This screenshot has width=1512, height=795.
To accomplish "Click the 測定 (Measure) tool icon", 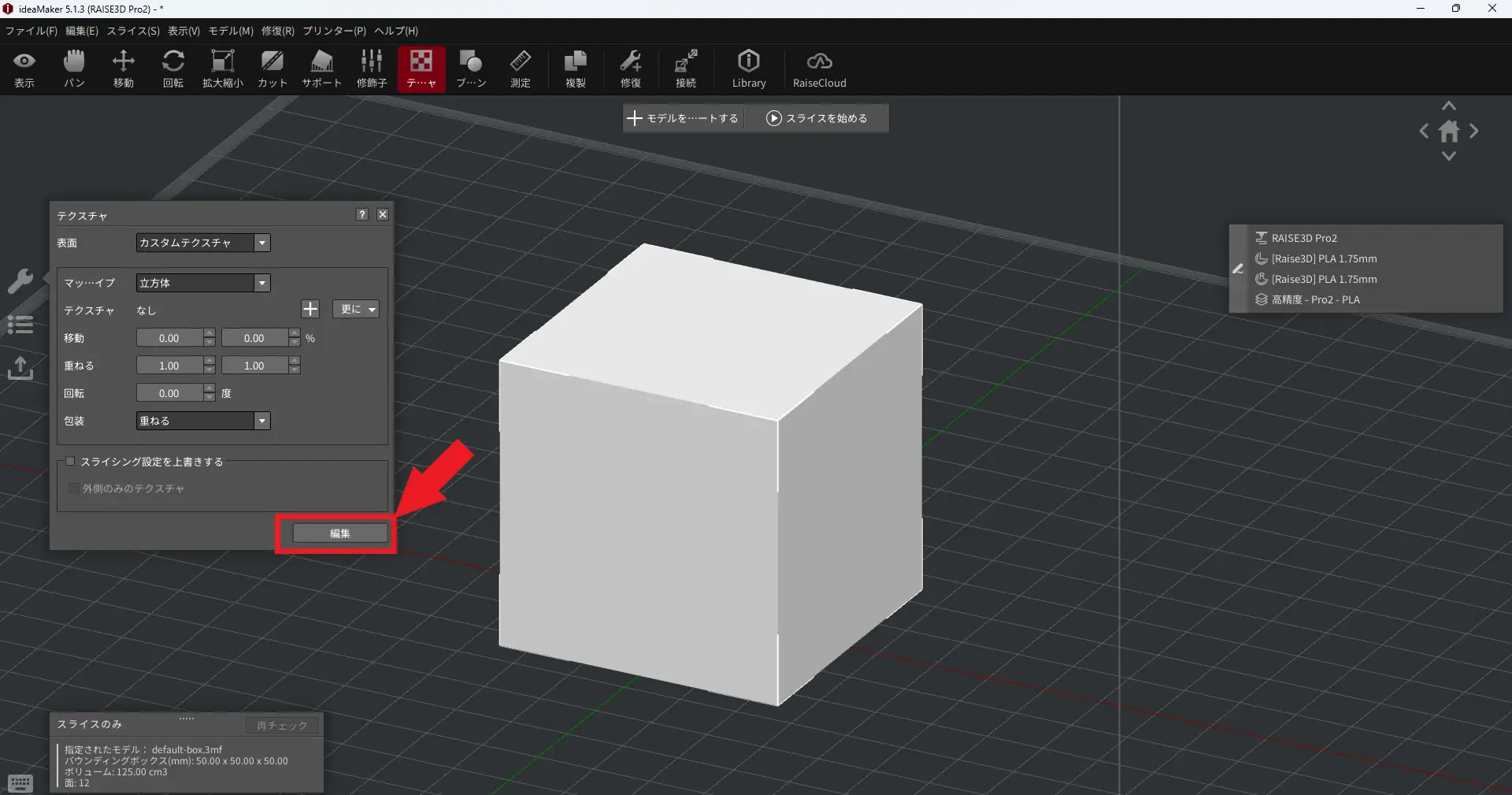I will point(520,69).
